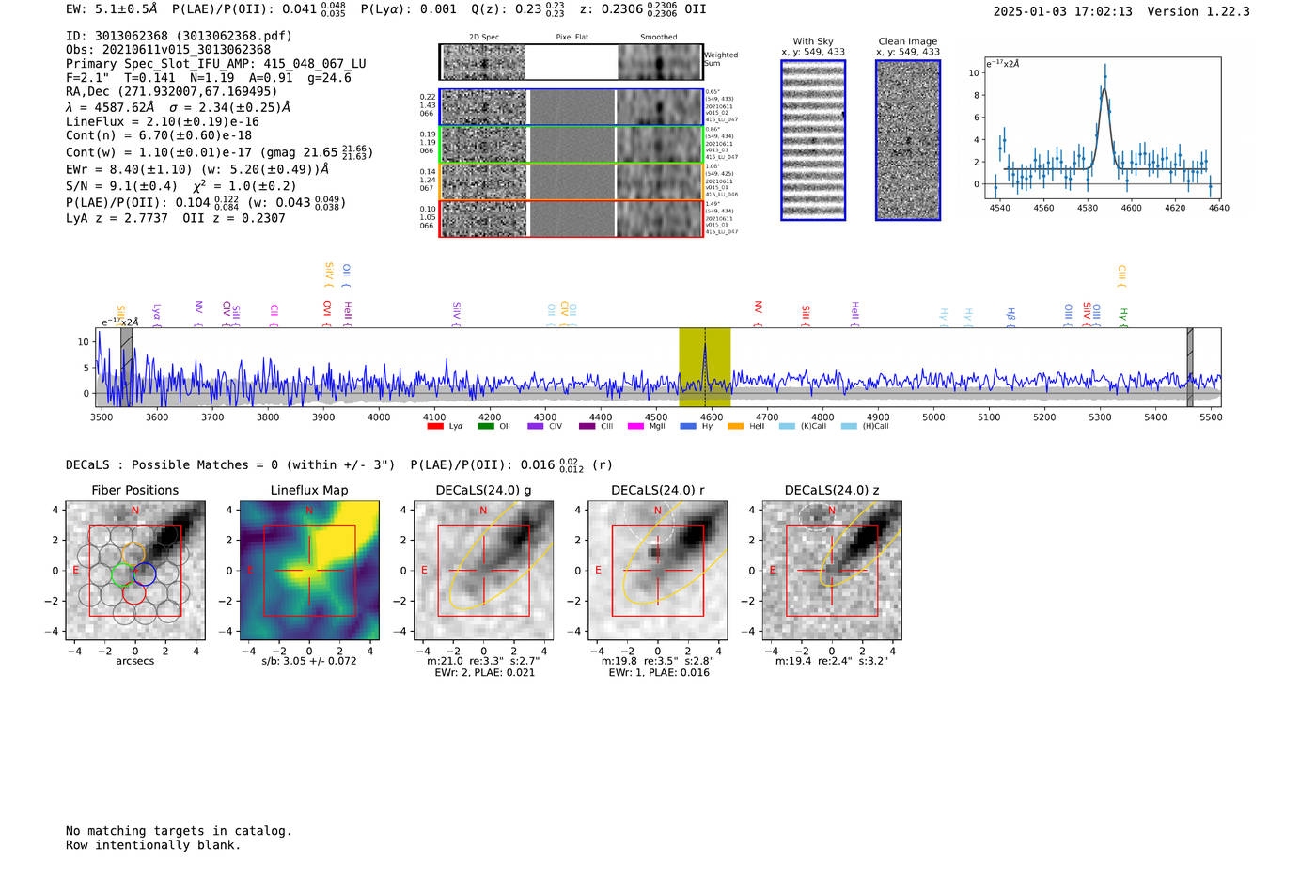Click the hatched gray band near 5460 Å
Image resolution: width=1316 pixels, height=896 pixels.
tap(1190, 367)
